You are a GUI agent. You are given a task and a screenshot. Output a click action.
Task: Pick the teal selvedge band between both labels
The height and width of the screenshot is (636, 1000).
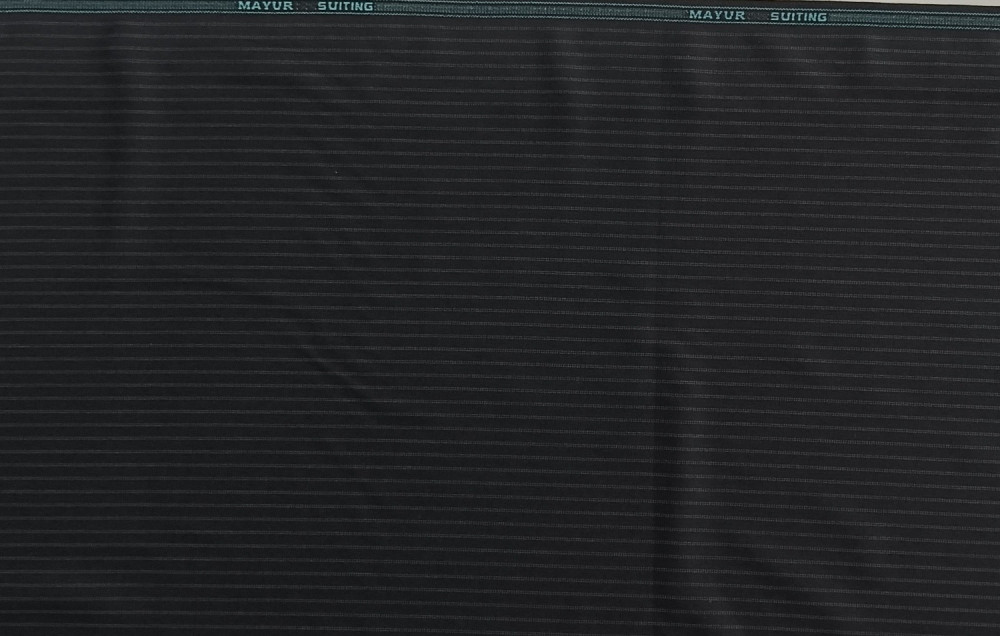coord(530,11)
